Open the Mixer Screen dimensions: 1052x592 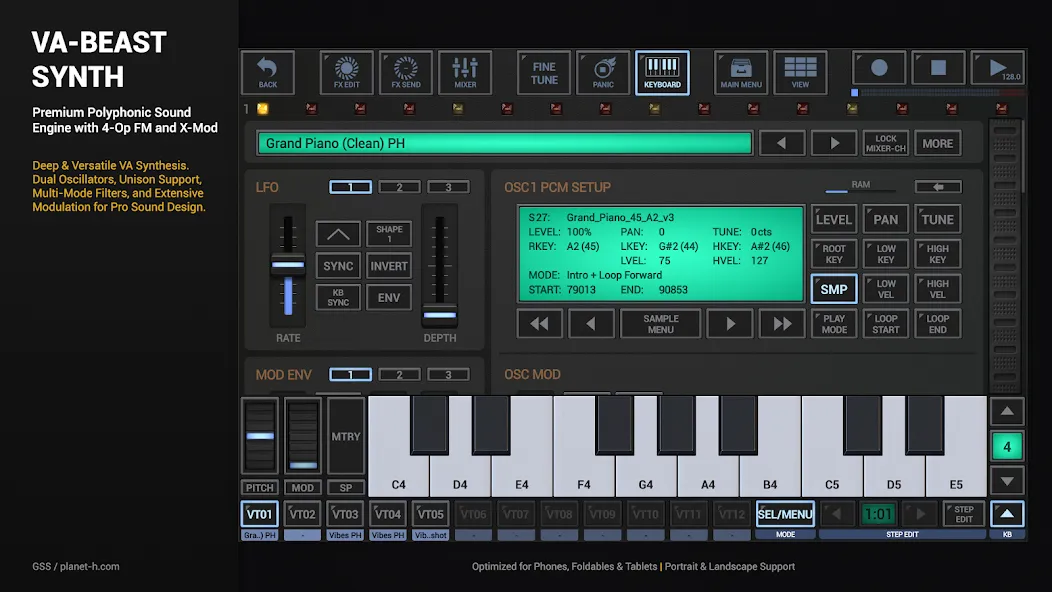[465, 72]
